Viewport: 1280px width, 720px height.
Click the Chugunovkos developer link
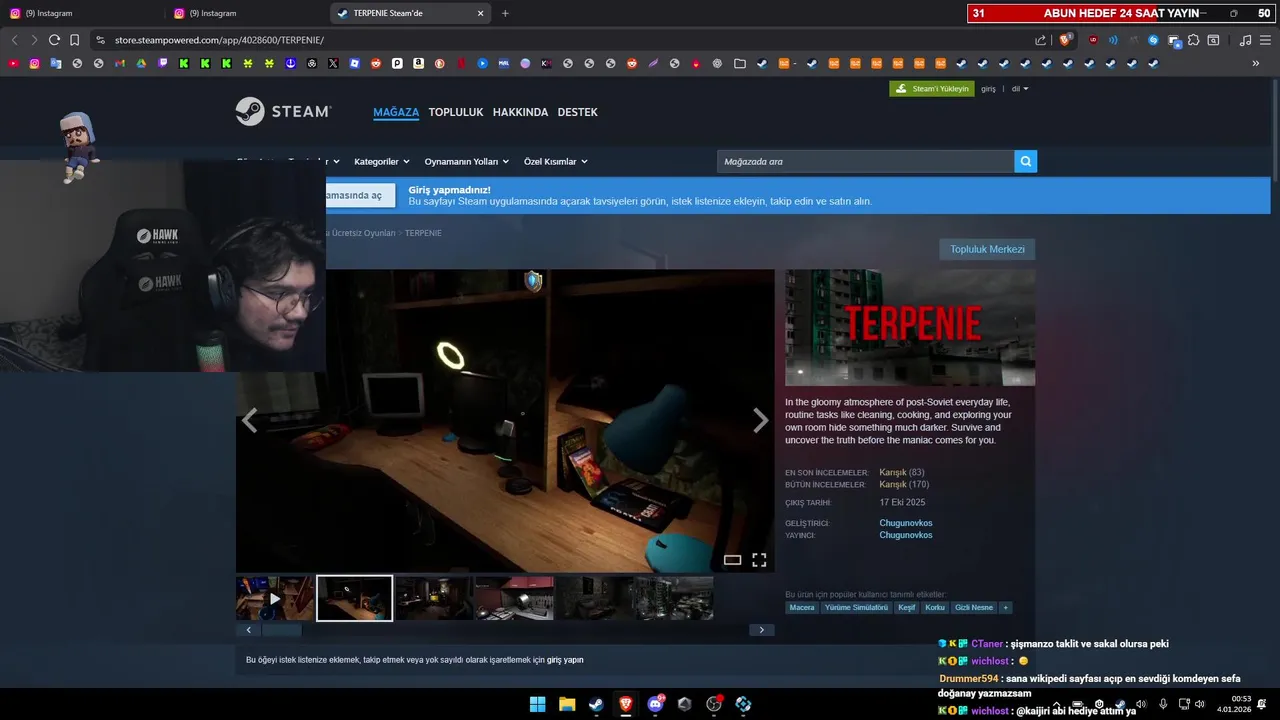pyautogui.click(x=906, y=523)
